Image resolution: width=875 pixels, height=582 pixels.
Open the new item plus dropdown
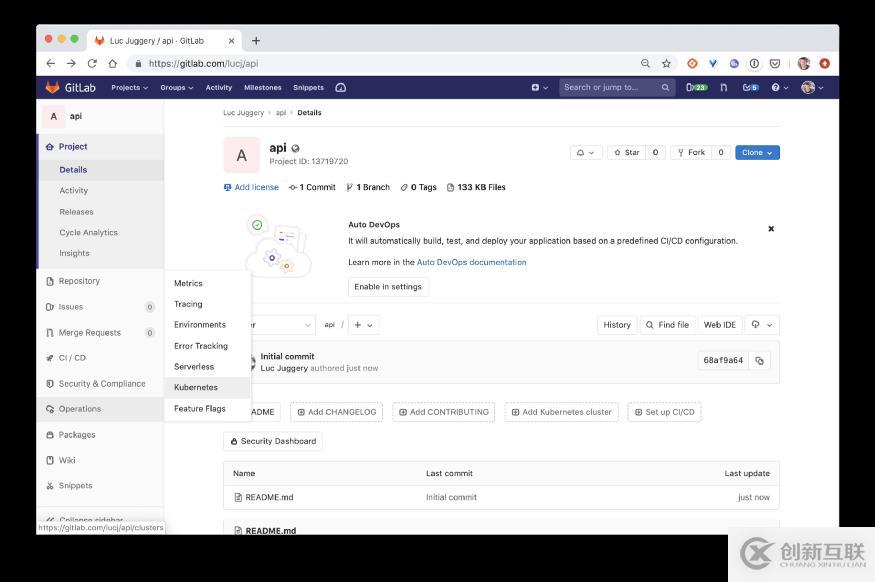click(x=540, y=88)
